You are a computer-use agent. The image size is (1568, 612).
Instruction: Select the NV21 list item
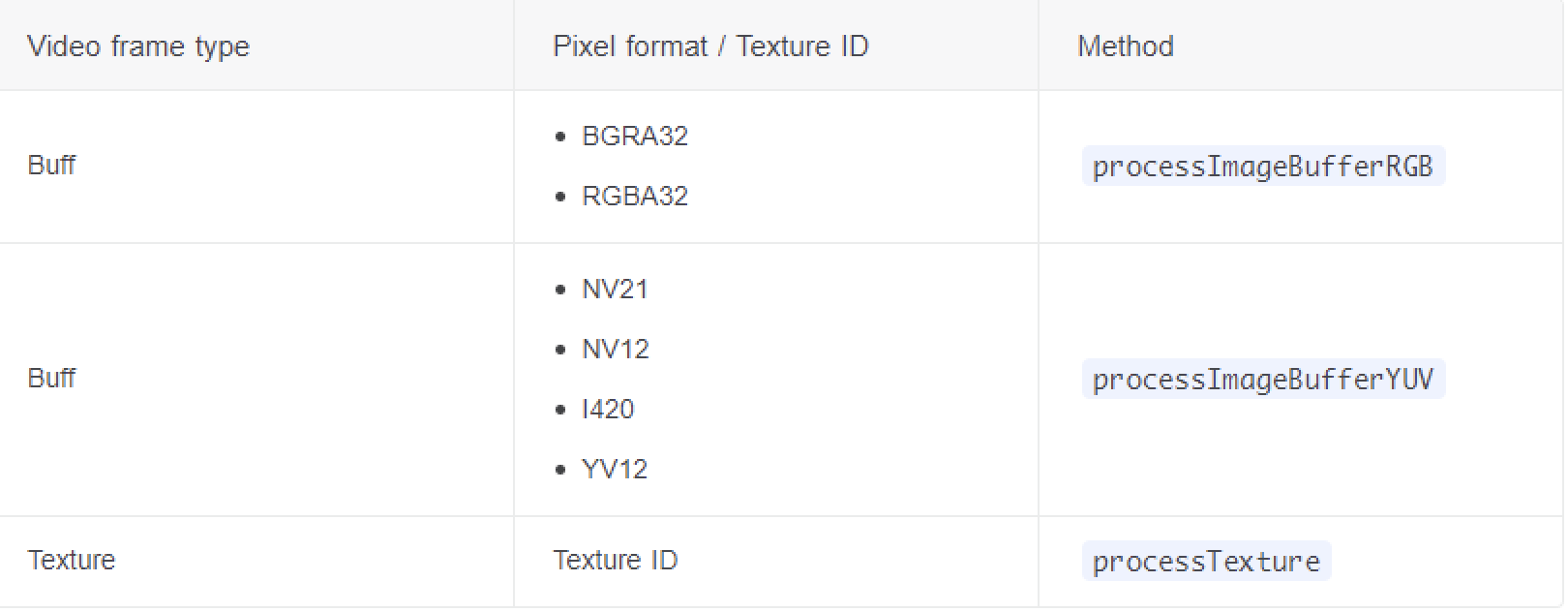pyautogui.click(x=615, y=290)
